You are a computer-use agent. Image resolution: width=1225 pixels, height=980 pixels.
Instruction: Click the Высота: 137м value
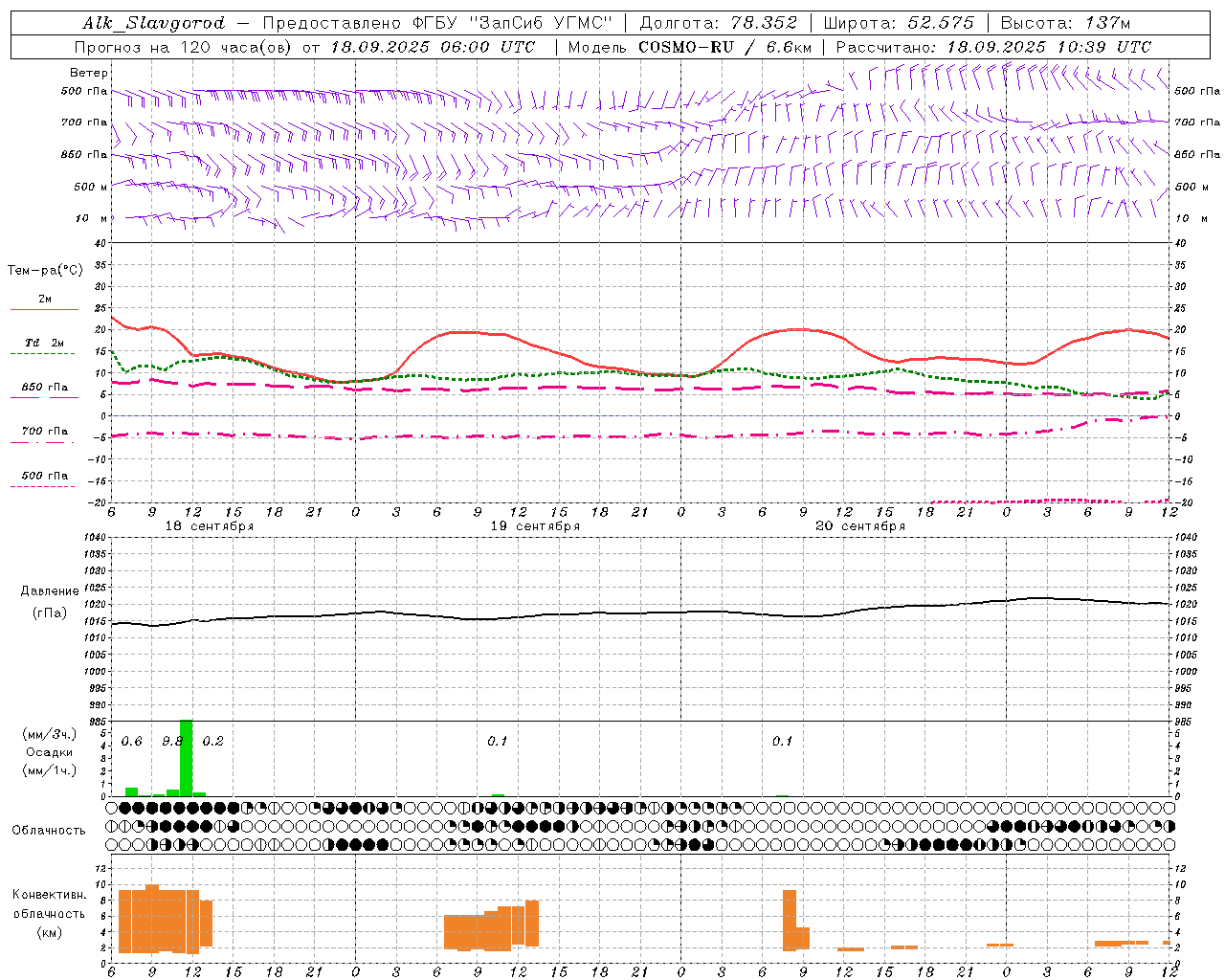tap(1065, 23)
